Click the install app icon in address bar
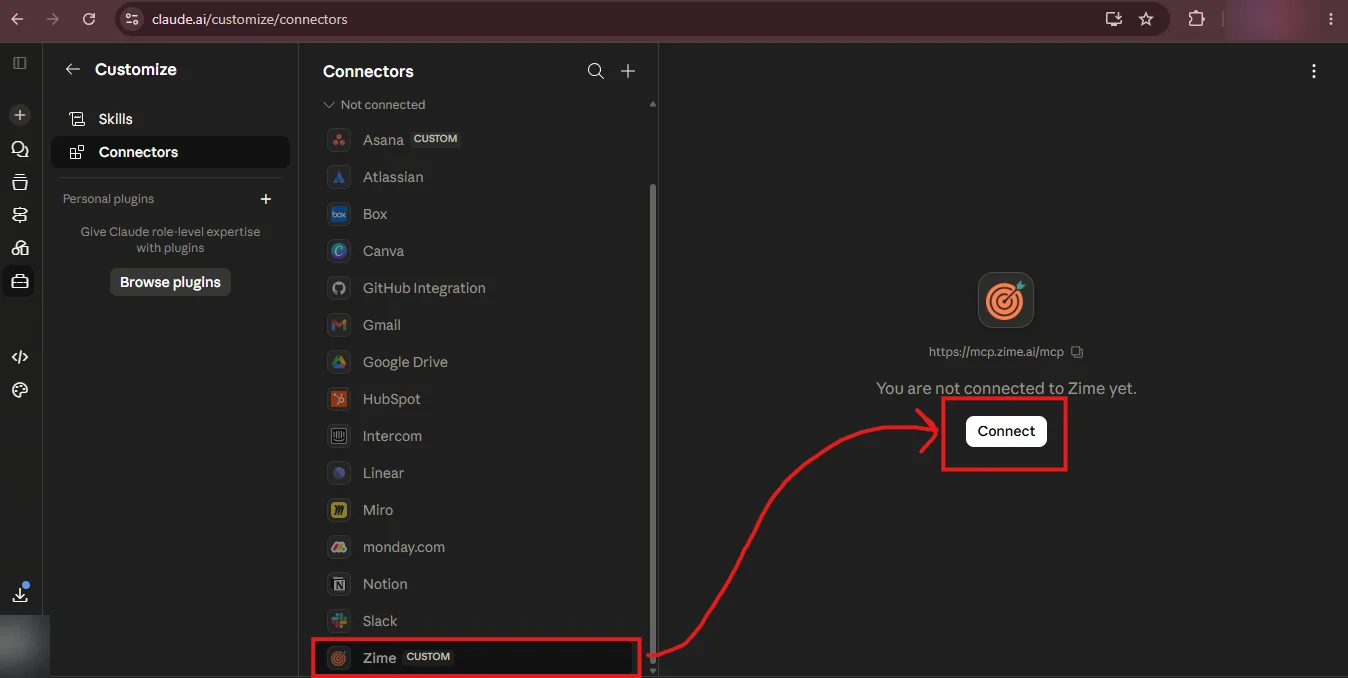 (x=1113, y=19)
